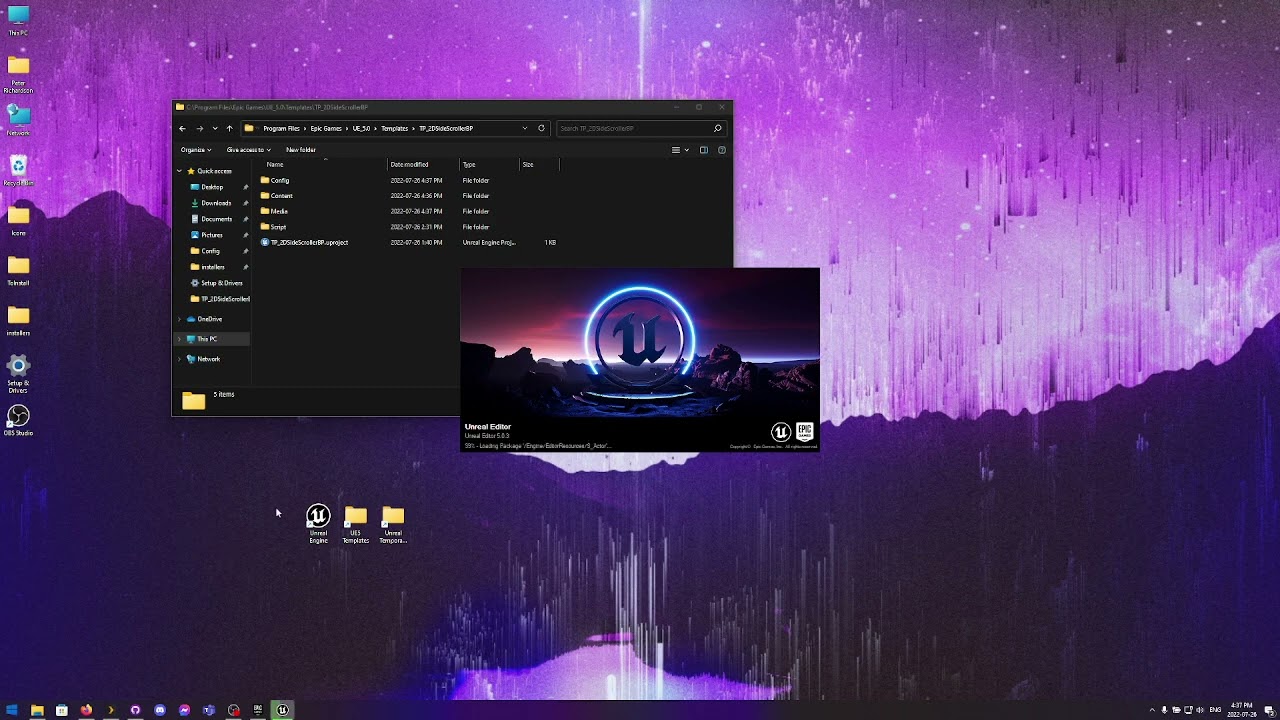
Task: Select This PC desktop icon
Action: (18, 20)
